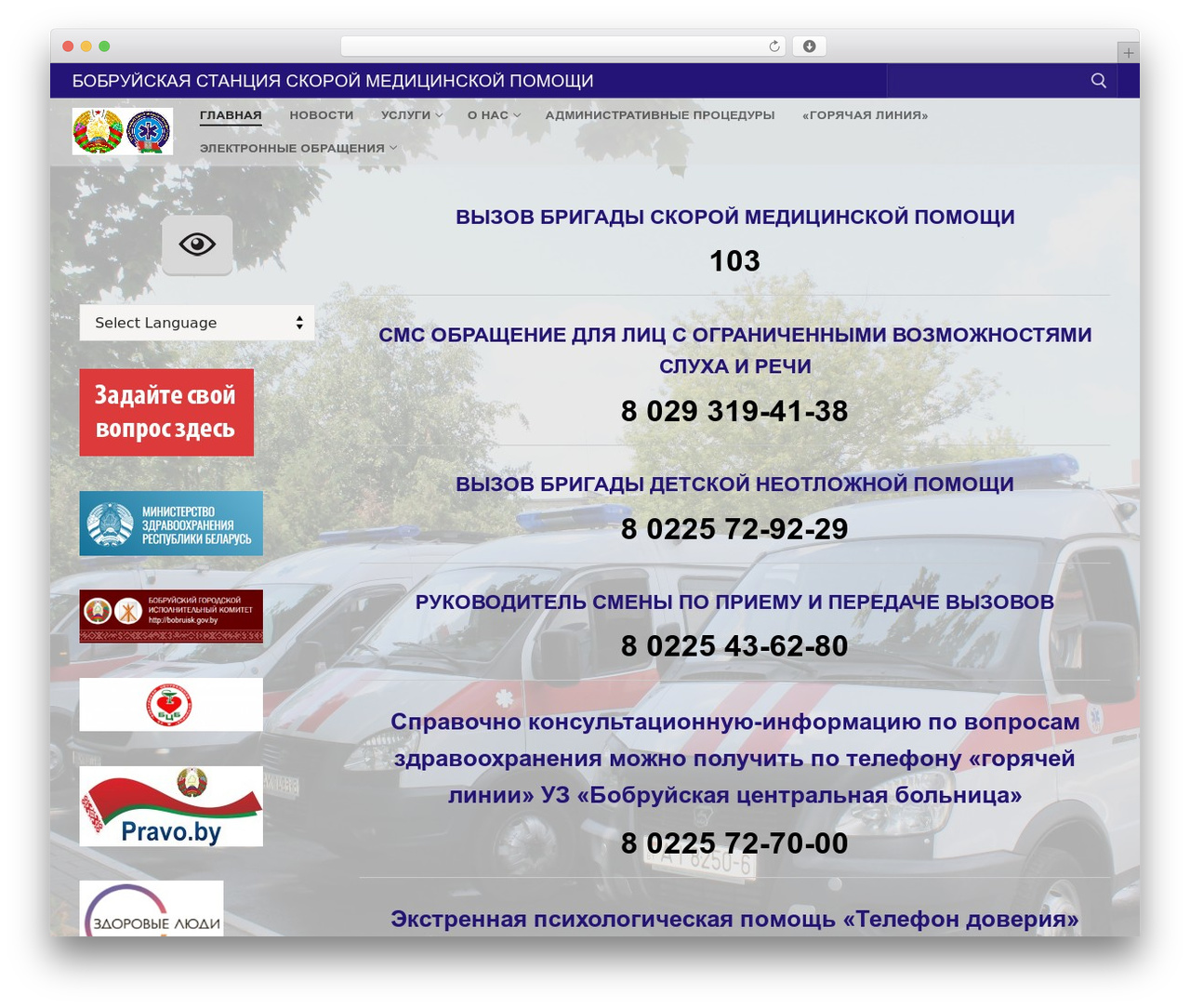Click the СМС ОБРАЩЕНИЕ heading for hearing-impaired
The height and width of the screenshot is (1008, 1190).
click(x=734, y=351)
